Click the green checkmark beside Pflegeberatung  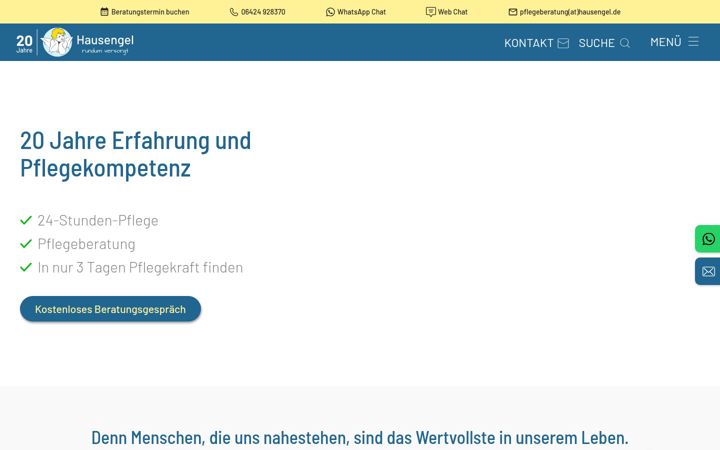26,244
